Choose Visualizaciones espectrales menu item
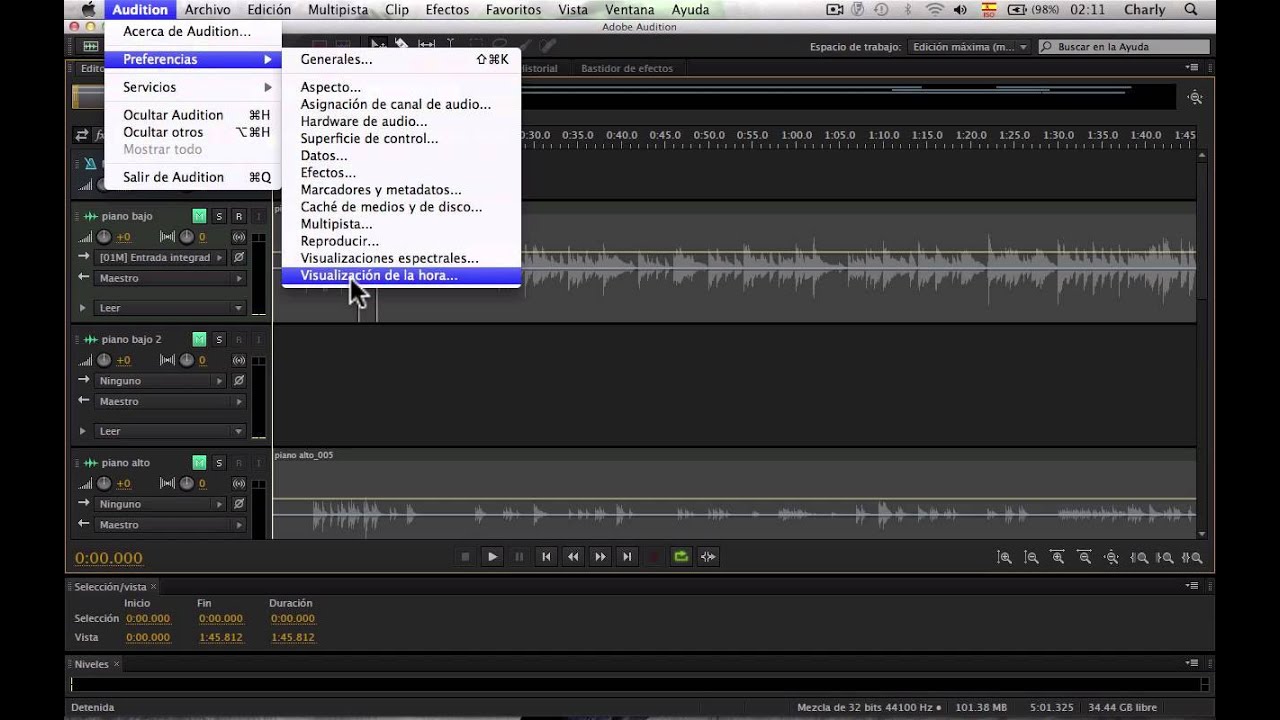This screenshot has width=1280, height=720. click(x=401, y=258)
